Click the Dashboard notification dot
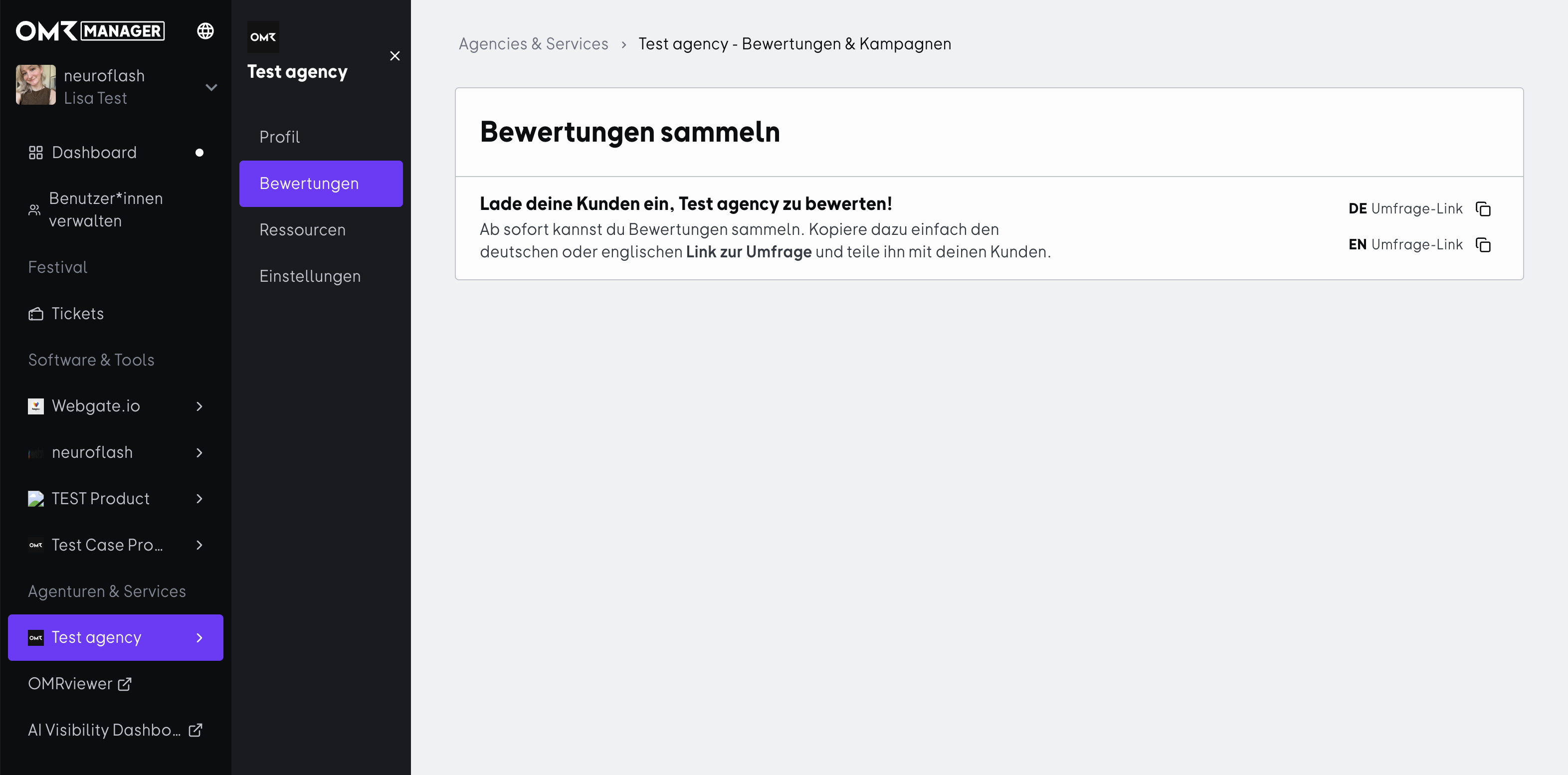Viewport: 1568px width, 775px height. (199, 153)
